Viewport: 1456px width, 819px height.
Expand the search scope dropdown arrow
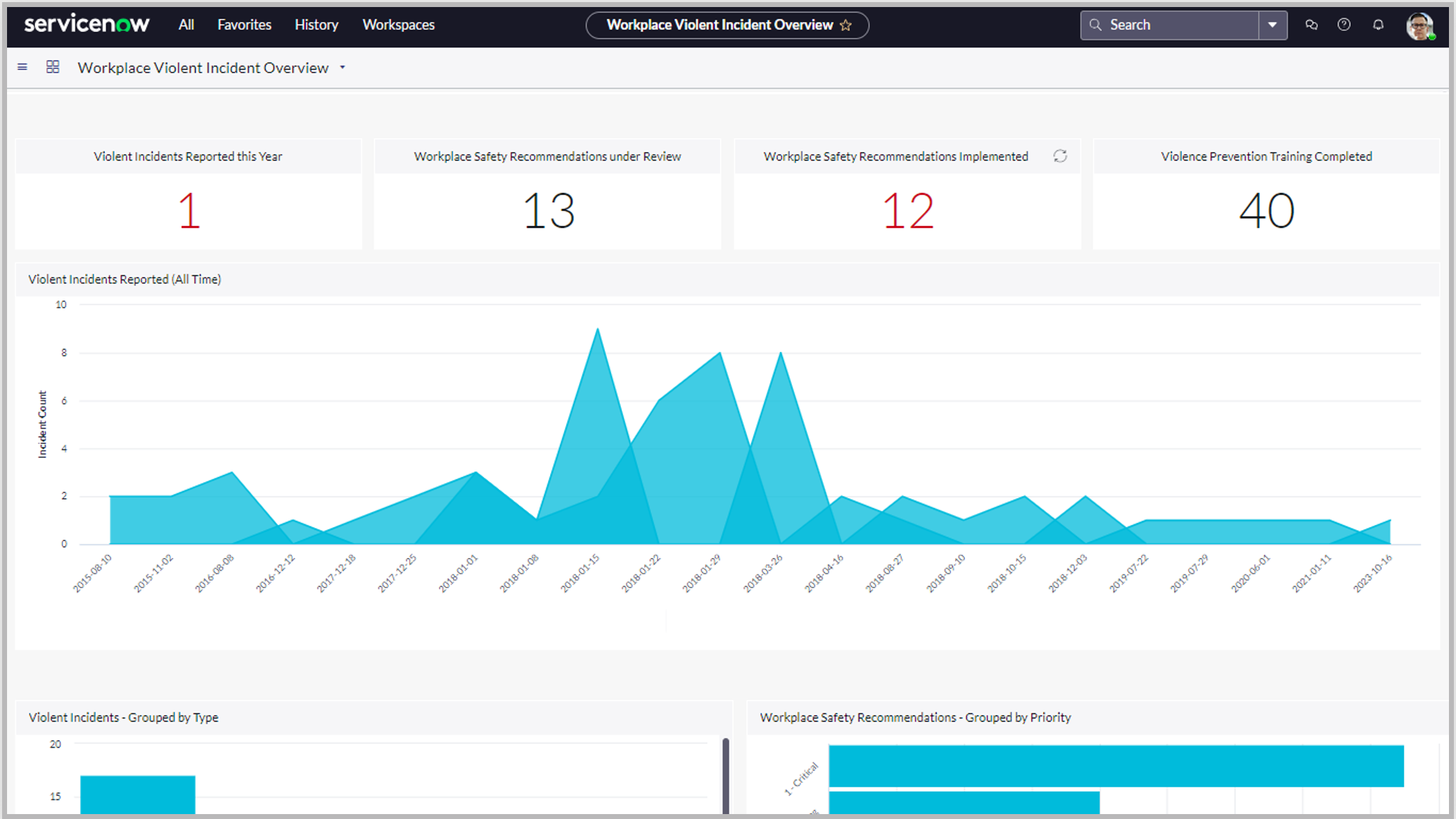click(x=1273, y=25)
